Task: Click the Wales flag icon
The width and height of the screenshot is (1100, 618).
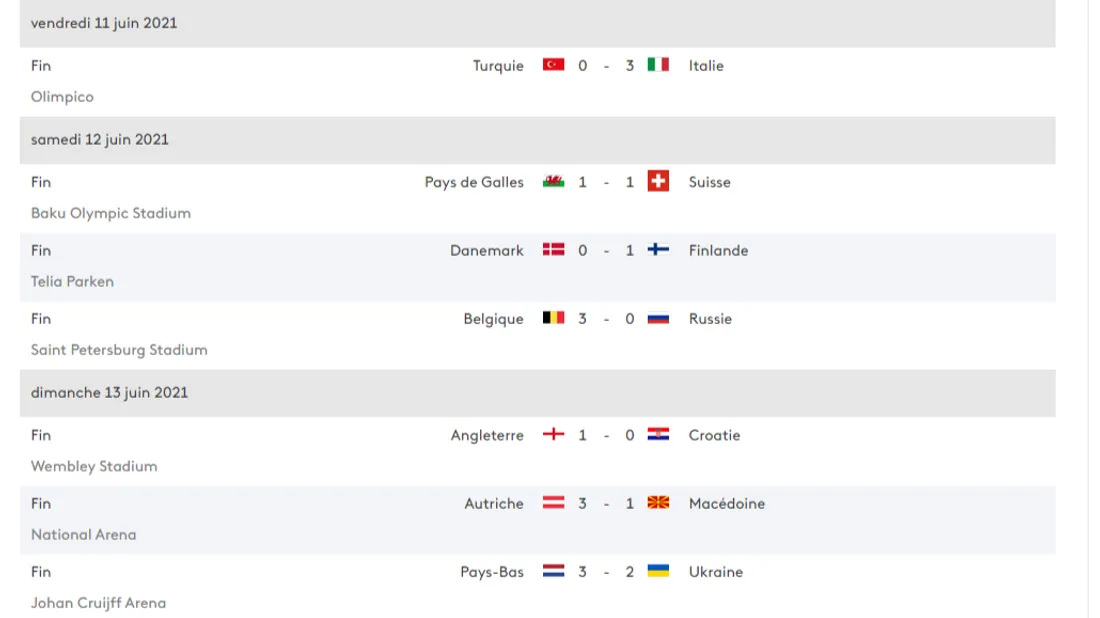Action: click(553, 182)
